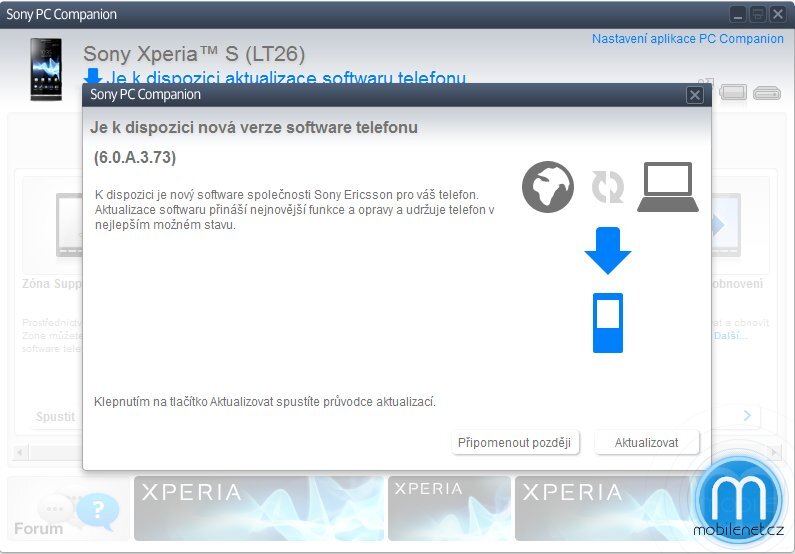Click heading Je k dispozici nová verze software telefonu
This screenshot has height=554, width=795.
pyautogui.click(x=254, y=127)
